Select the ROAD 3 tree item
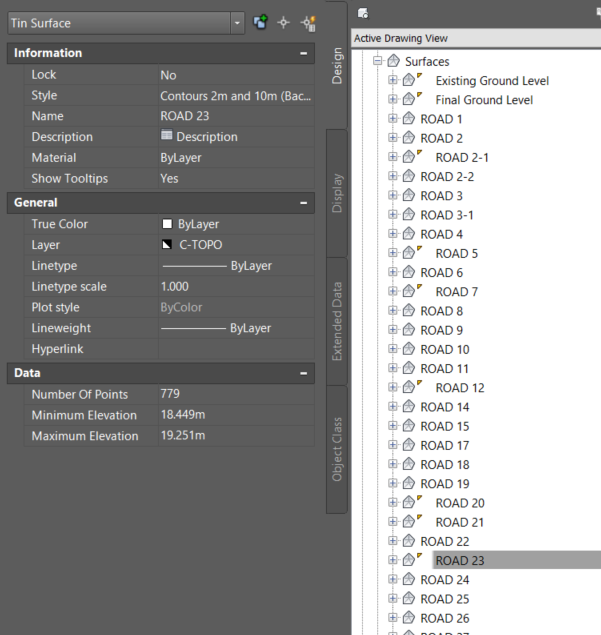The height and width of the screenshot is (635, 601). click(x=441, y=196)
